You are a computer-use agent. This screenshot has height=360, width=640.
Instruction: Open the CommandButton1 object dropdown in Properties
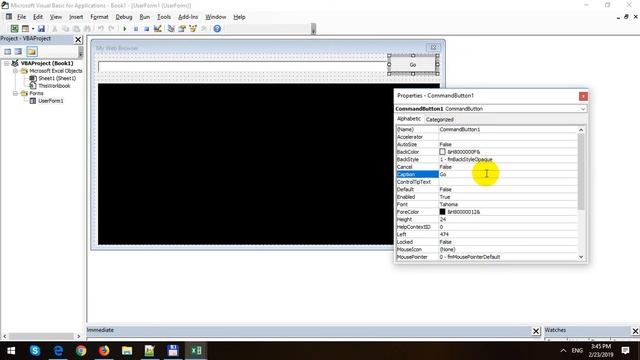[x=582, y=109]
